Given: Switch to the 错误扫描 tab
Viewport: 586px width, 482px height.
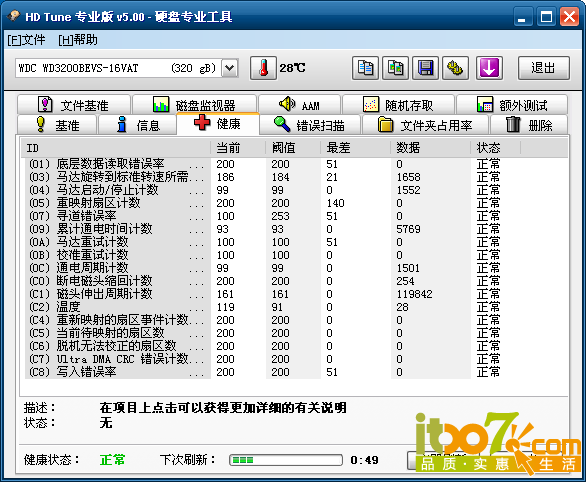Looking at the screenshot, I should [x=310, y=125].
